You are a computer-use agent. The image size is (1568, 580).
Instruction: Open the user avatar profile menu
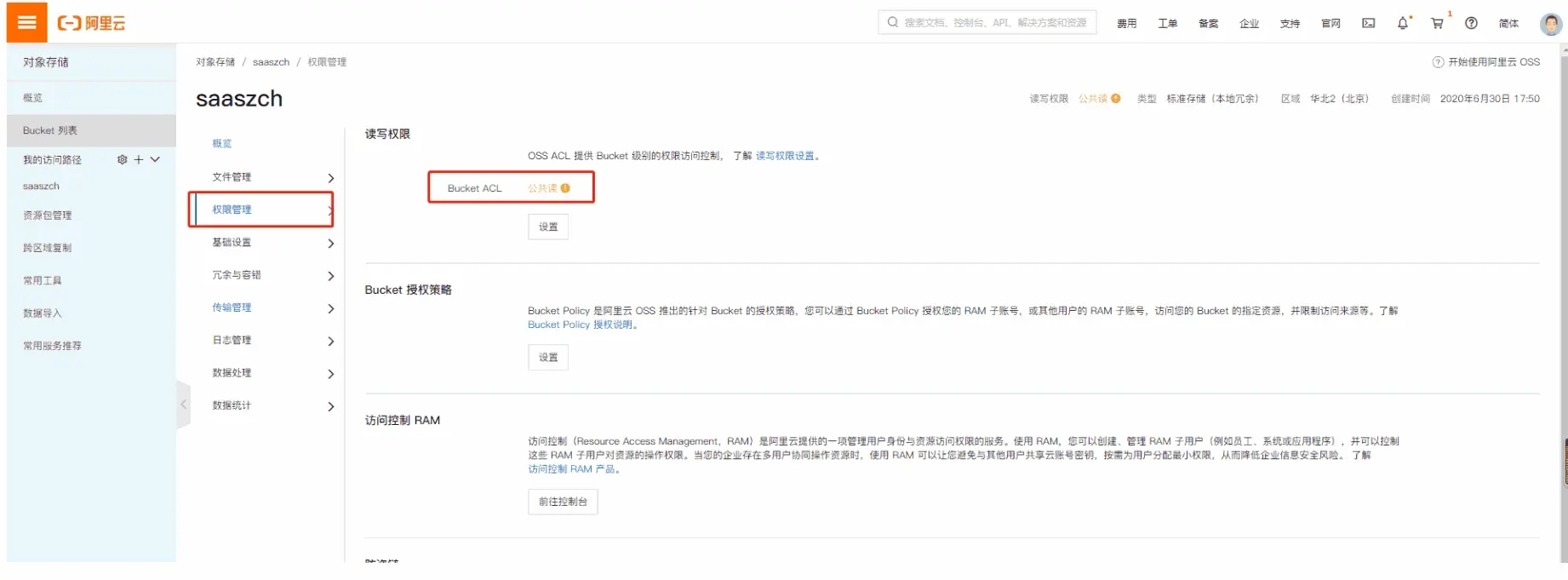point(1550,24)
